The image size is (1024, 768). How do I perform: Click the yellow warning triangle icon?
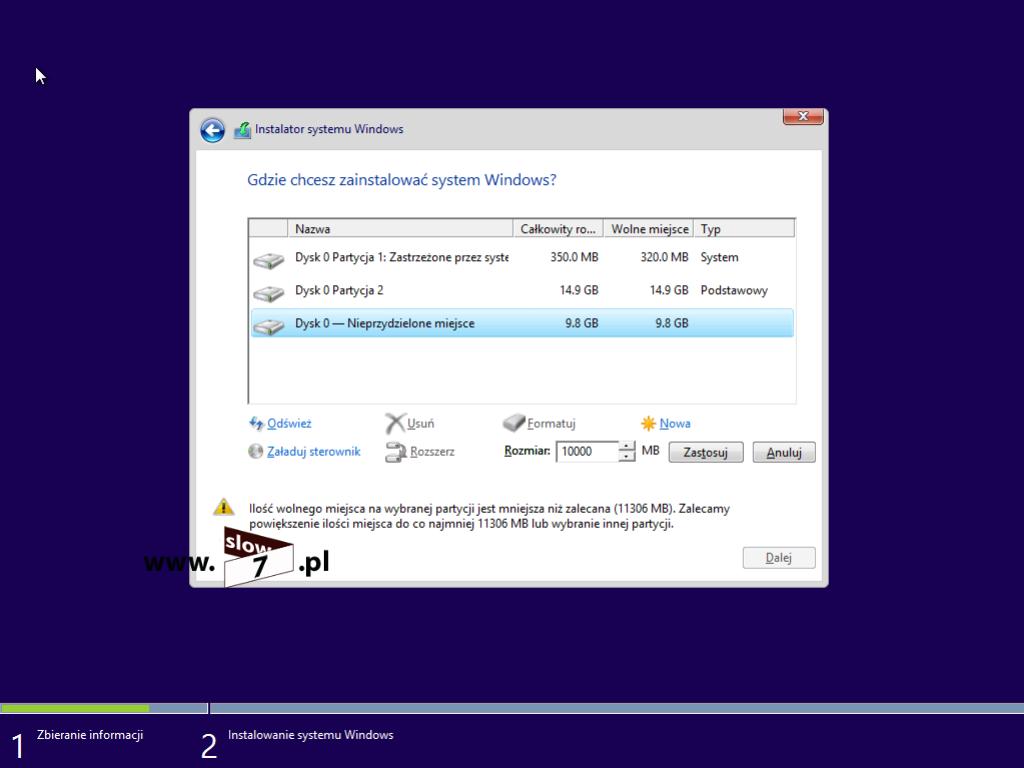click(x=223, y=507)
